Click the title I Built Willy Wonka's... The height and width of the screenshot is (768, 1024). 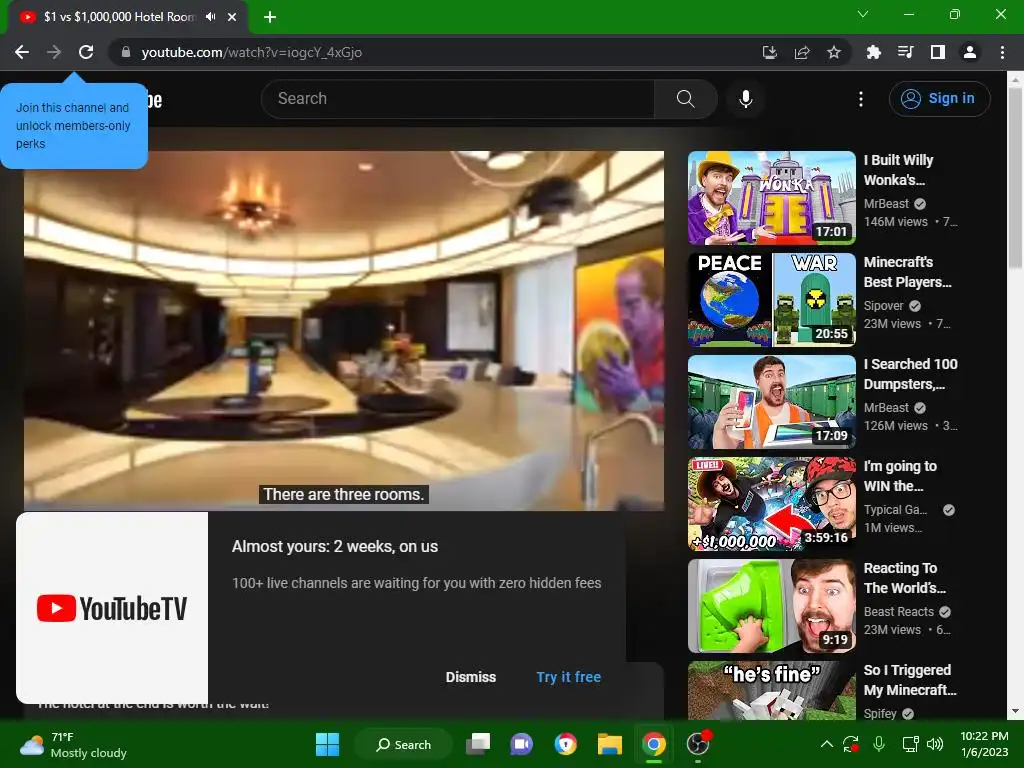899,170
